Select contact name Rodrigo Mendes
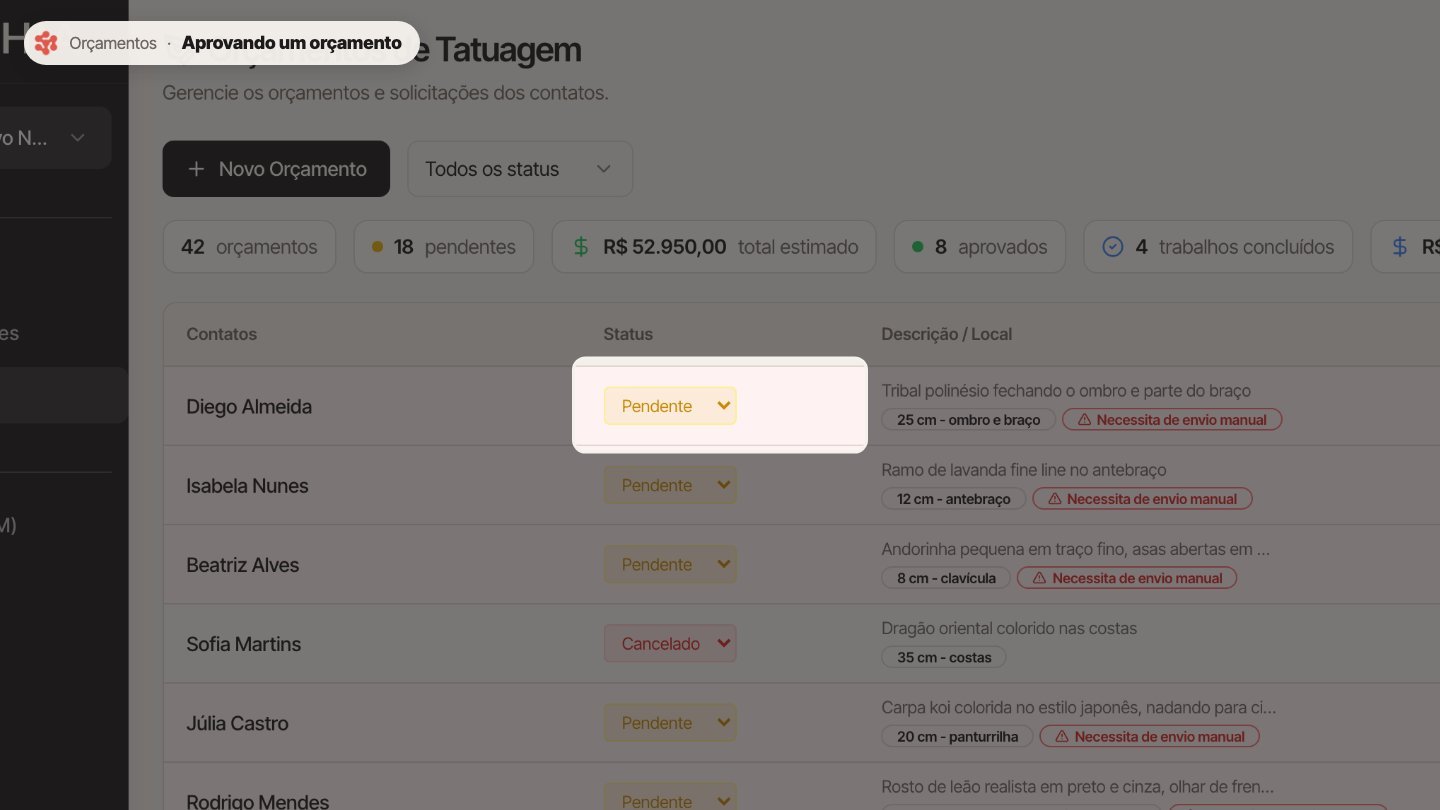The height and width of the screenshot is (810, 1440). tap(257, 801)
